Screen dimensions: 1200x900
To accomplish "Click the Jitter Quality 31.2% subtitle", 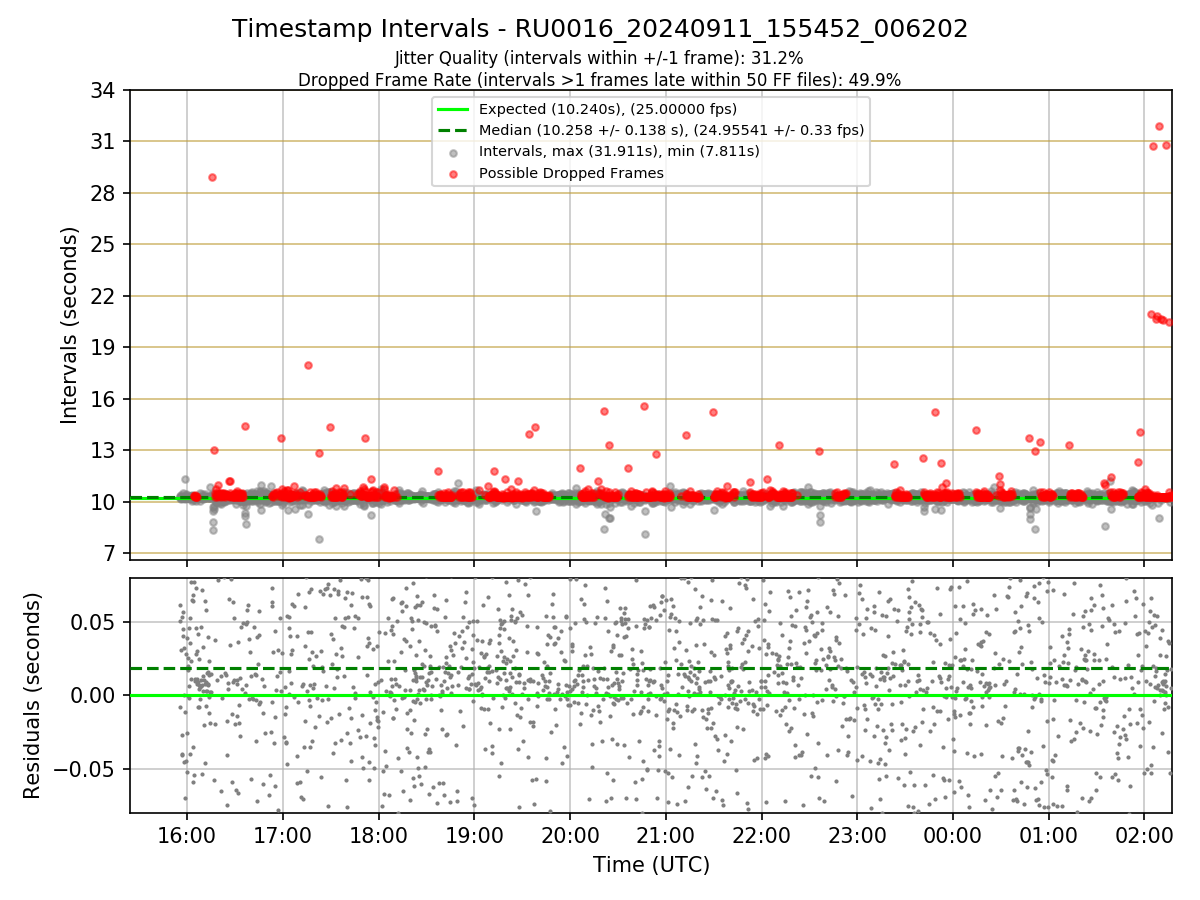I will pos(599,58).
